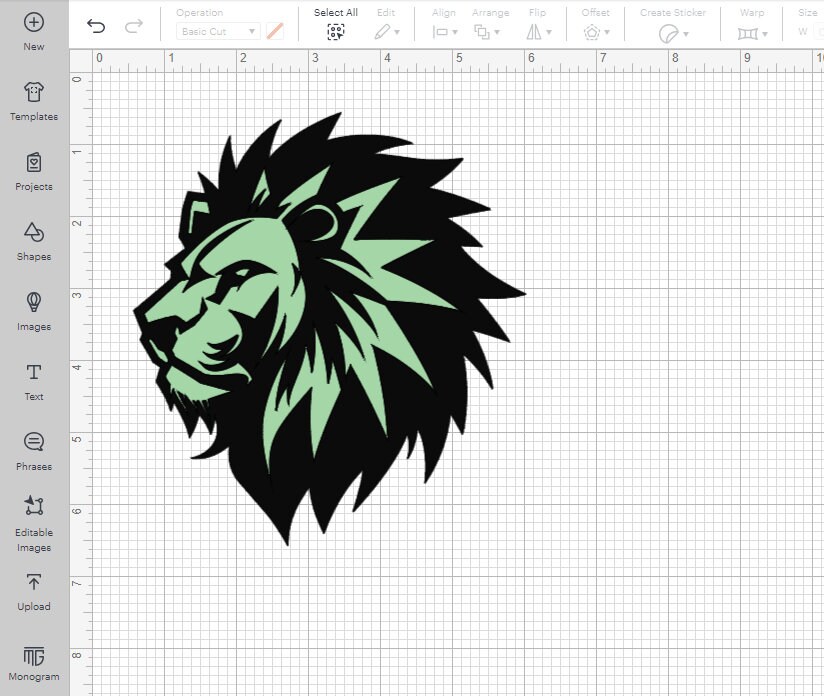Open the Templates panel

pyautogui.click(x=34, y=101)
